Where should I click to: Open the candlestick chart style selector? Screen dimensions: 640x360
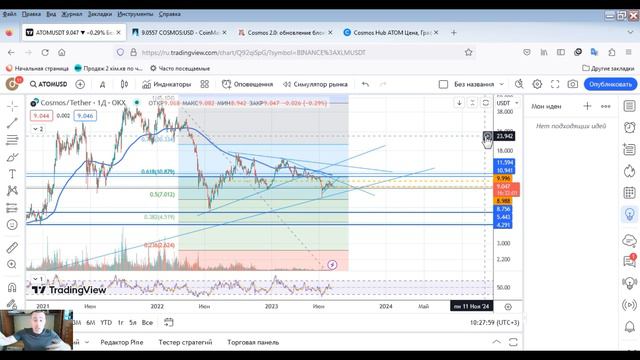124,84
